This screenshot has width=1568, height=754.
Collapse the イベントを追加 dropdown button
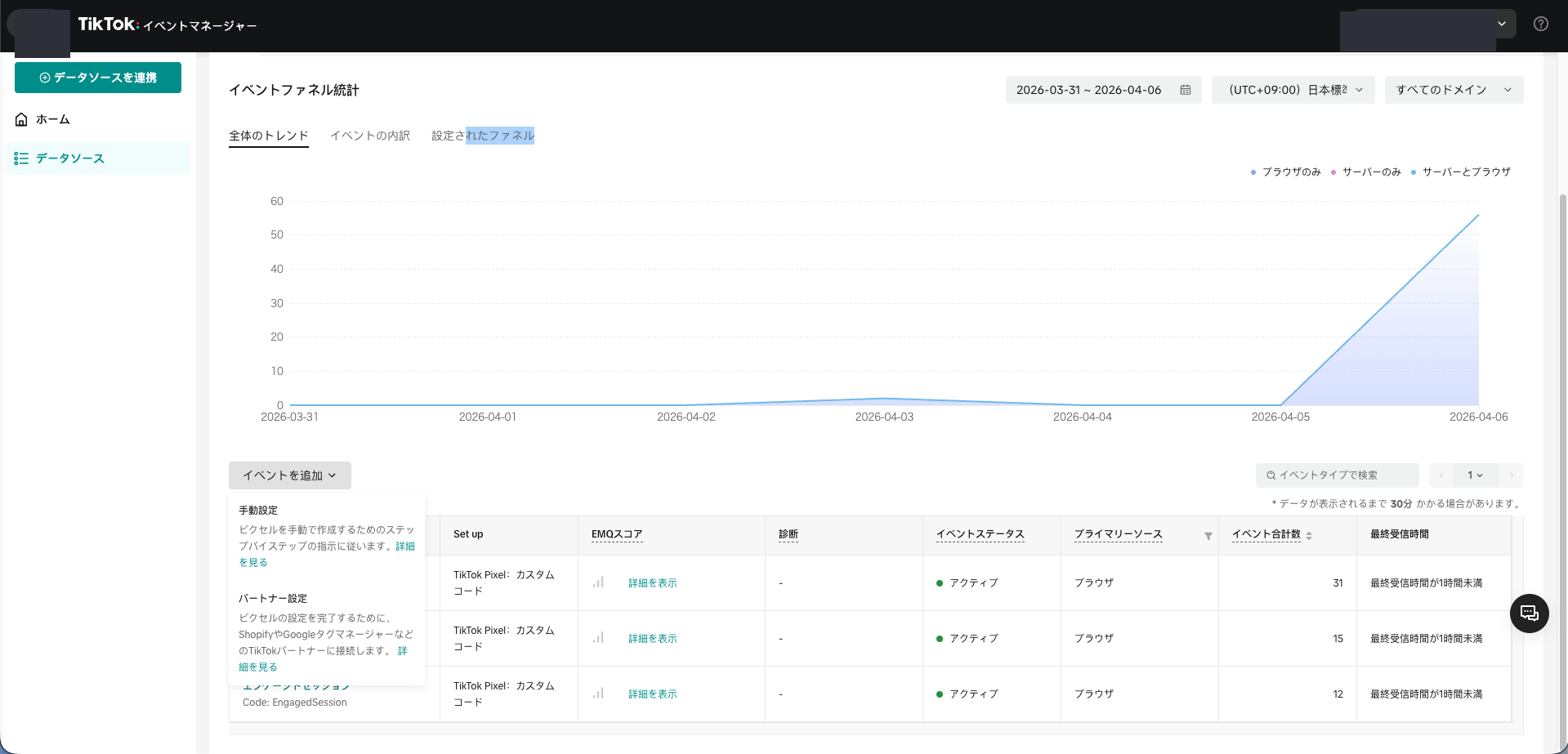(289, 475)
